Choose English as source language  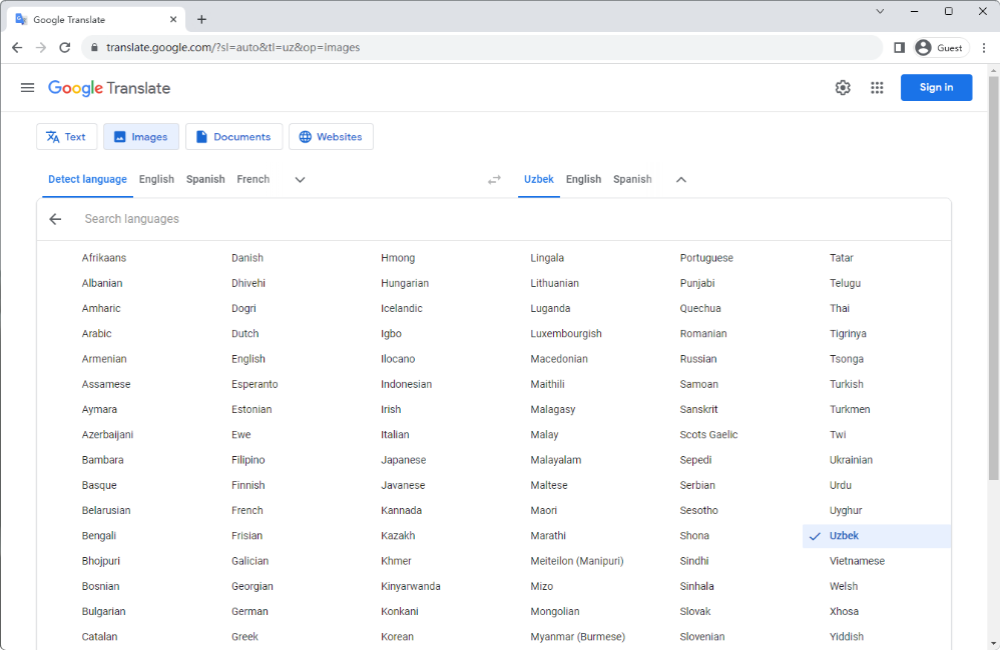click(156, 179)
